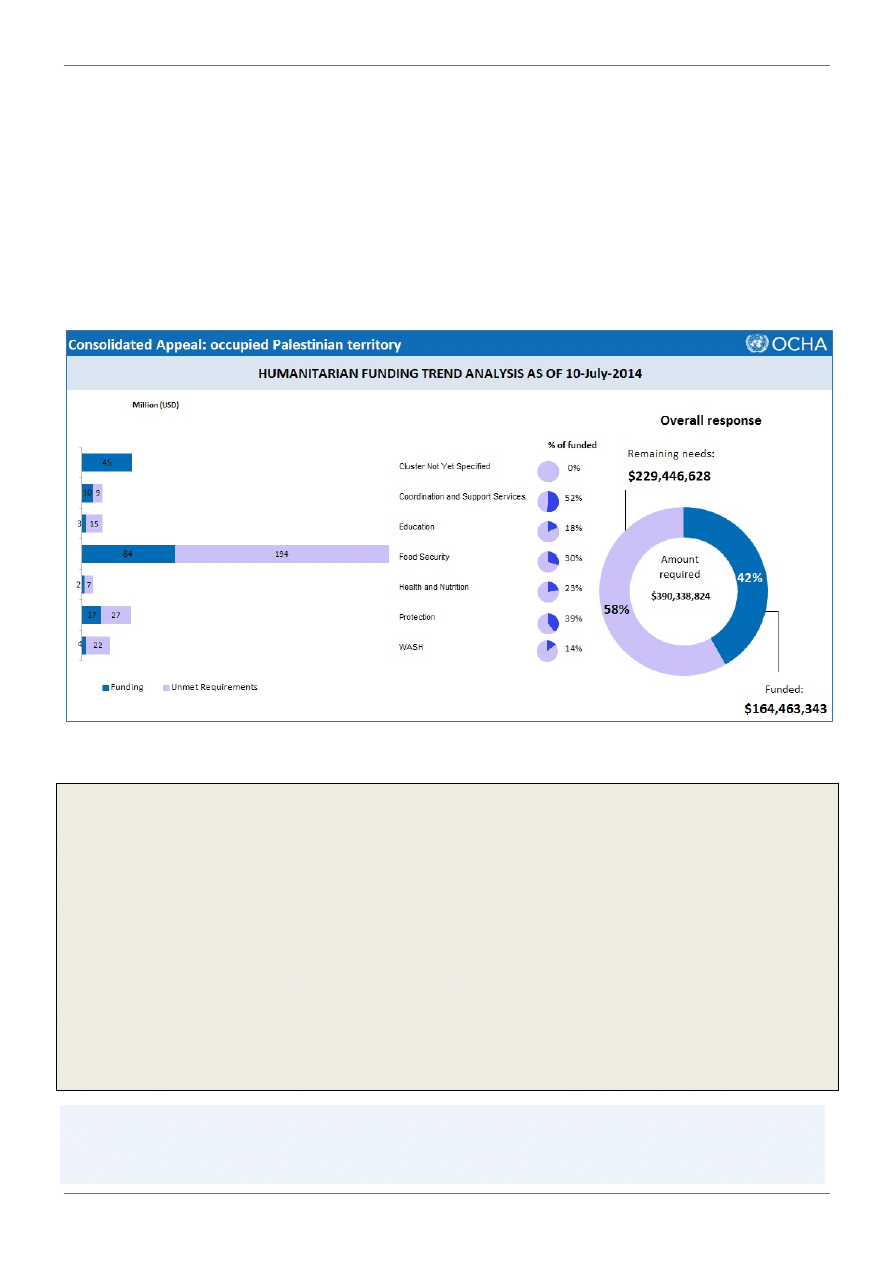Select the Cluster Not Yet Specified pie icon

tap(548, 472)
